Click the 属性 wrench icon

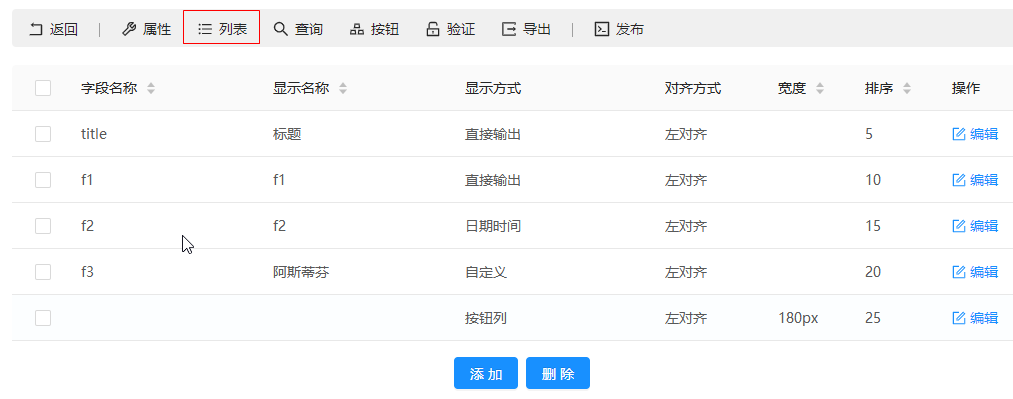[129, 29]
